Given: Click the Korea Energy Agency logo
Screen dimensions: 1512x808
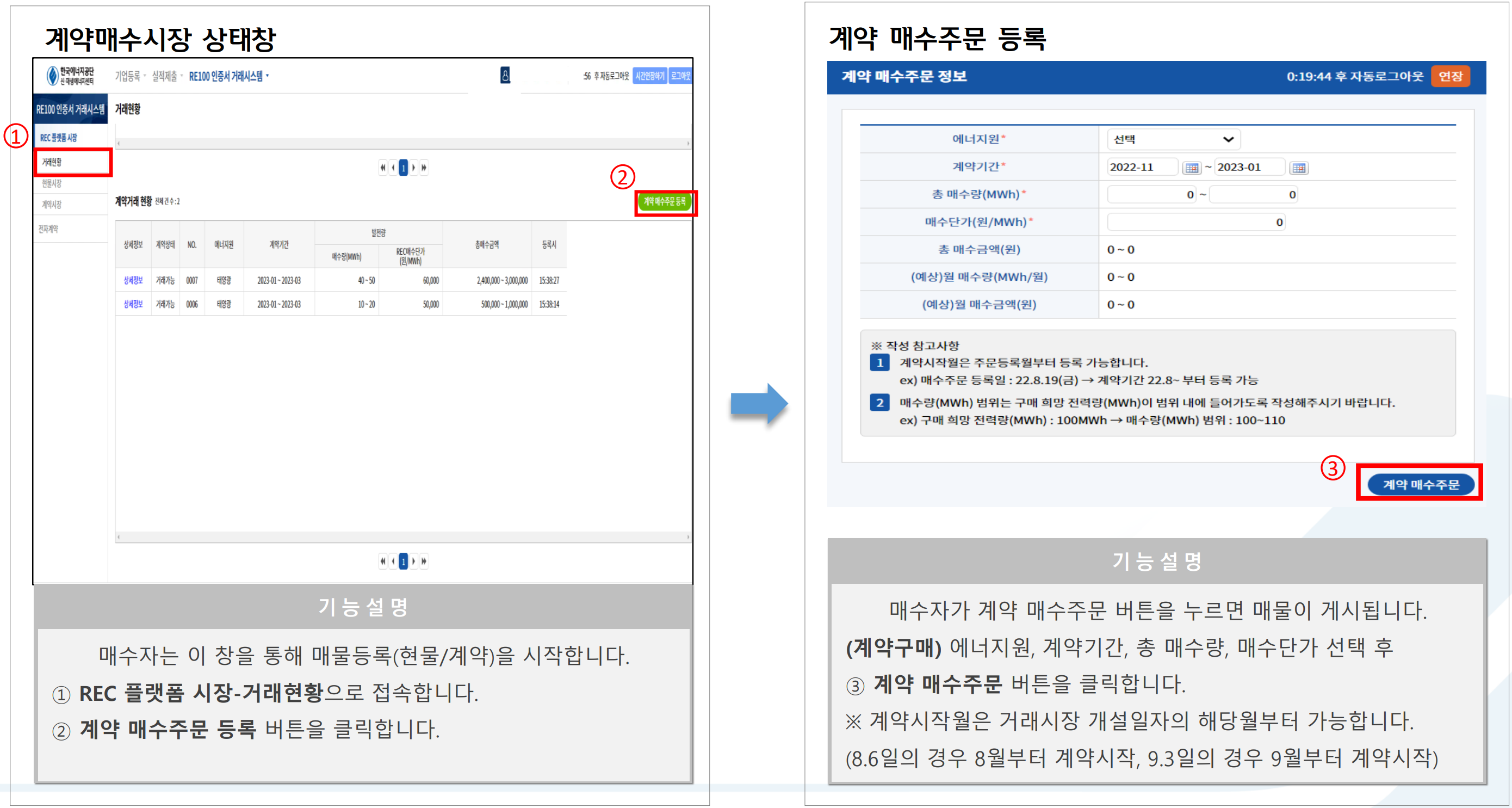Looking at the screenshot, I should [71, 76].
